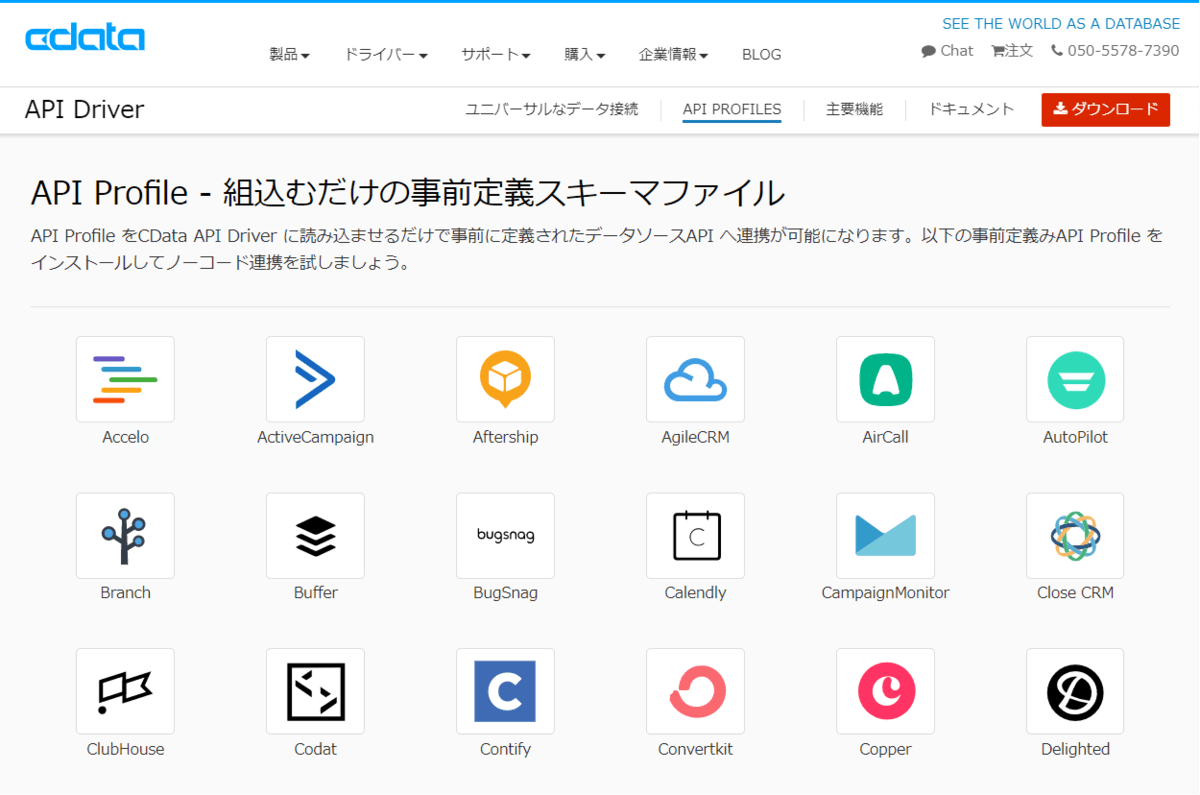Click the AgileCRM text label
The image size is (1200, 795).
[x=695, y=437]
